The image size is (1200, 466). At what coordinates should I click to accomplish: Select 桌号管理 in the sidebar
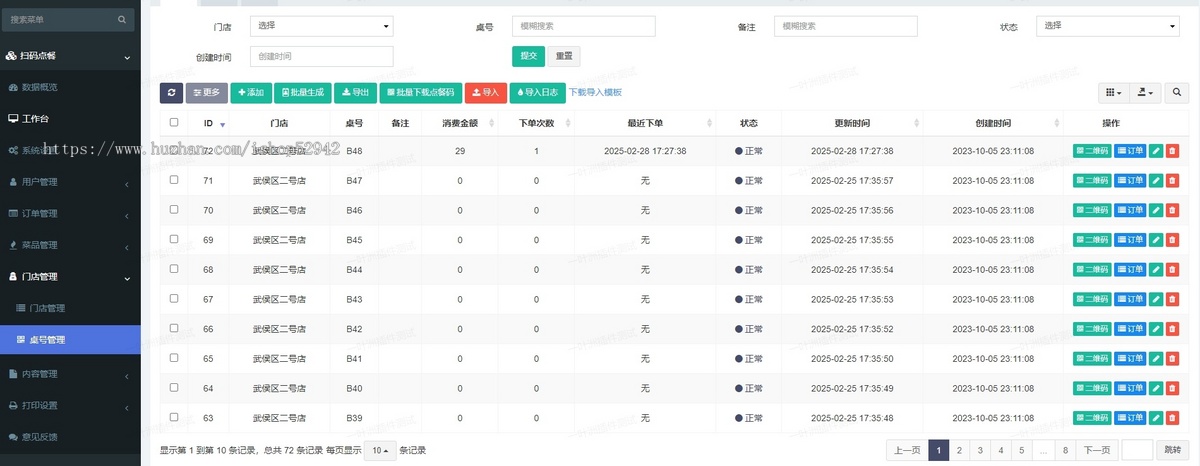pos(70,340)
